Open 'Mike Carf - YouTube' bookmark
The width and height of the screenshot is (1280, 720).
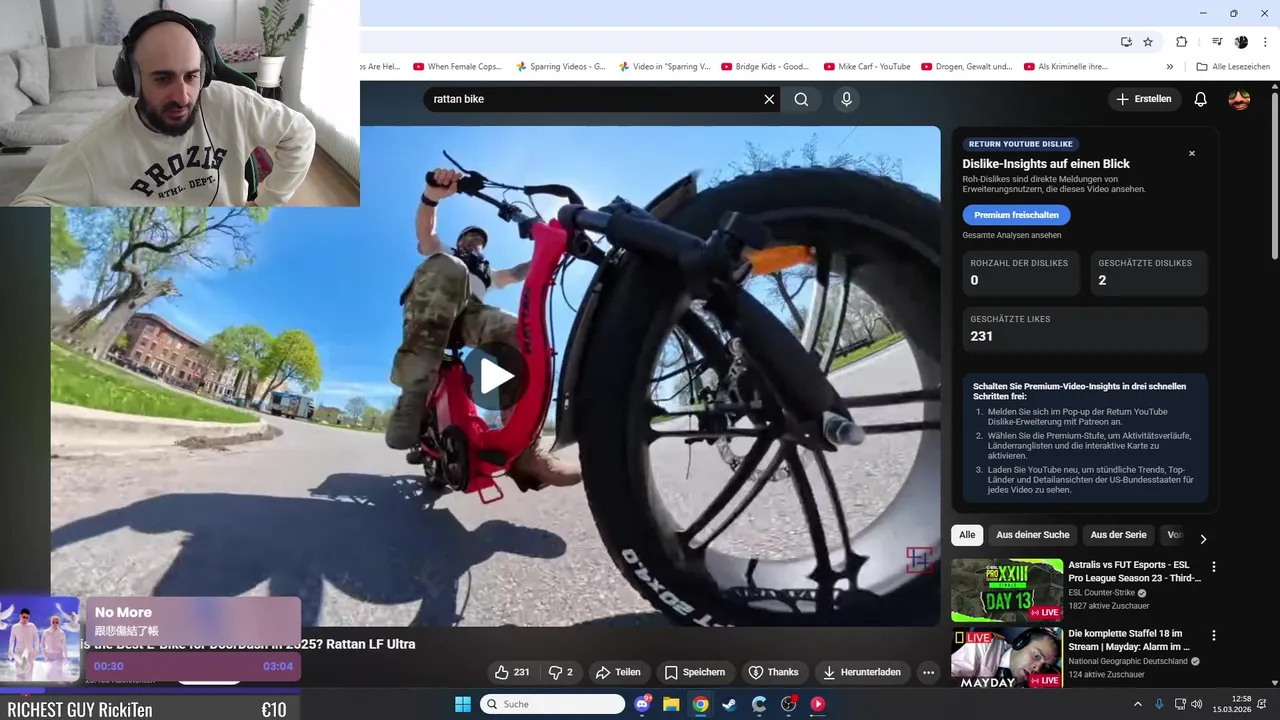click(867, 67)
